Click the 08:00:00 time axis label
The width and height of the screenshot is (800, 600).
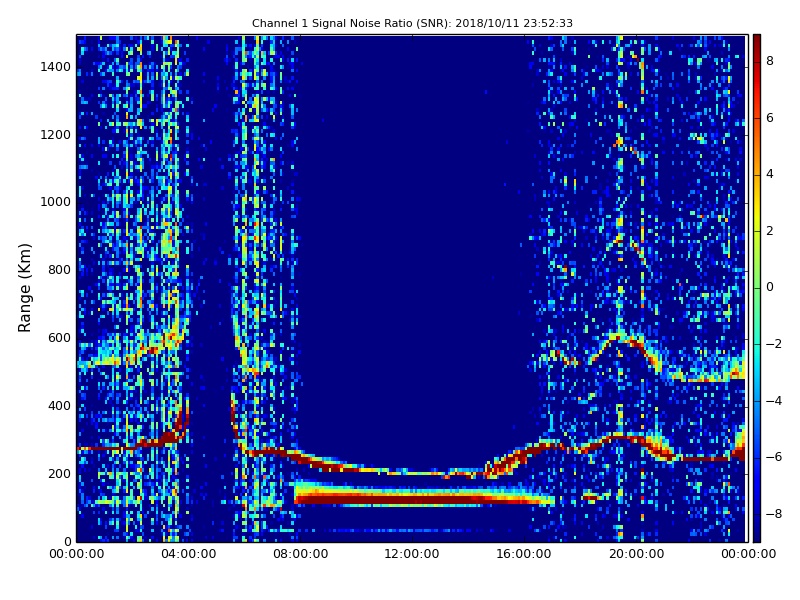tap(301, 554)
